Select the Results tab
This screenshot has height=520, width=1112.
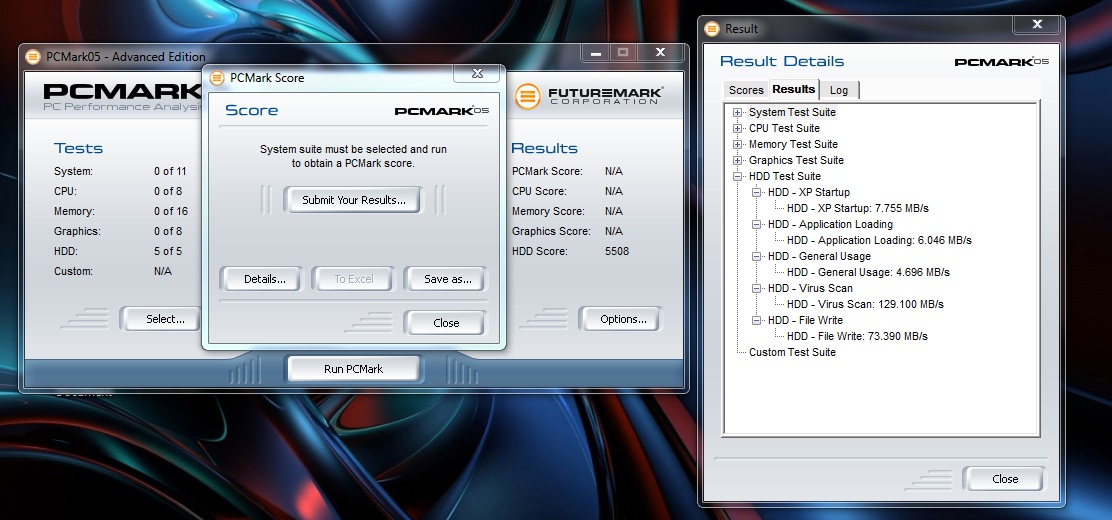[794, 89]
